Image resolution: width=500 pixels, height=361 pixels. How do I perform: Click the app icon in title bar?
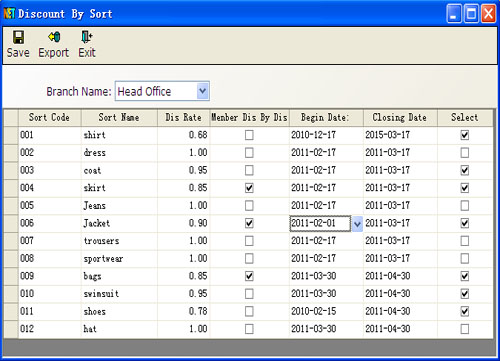tap(9, 13)
